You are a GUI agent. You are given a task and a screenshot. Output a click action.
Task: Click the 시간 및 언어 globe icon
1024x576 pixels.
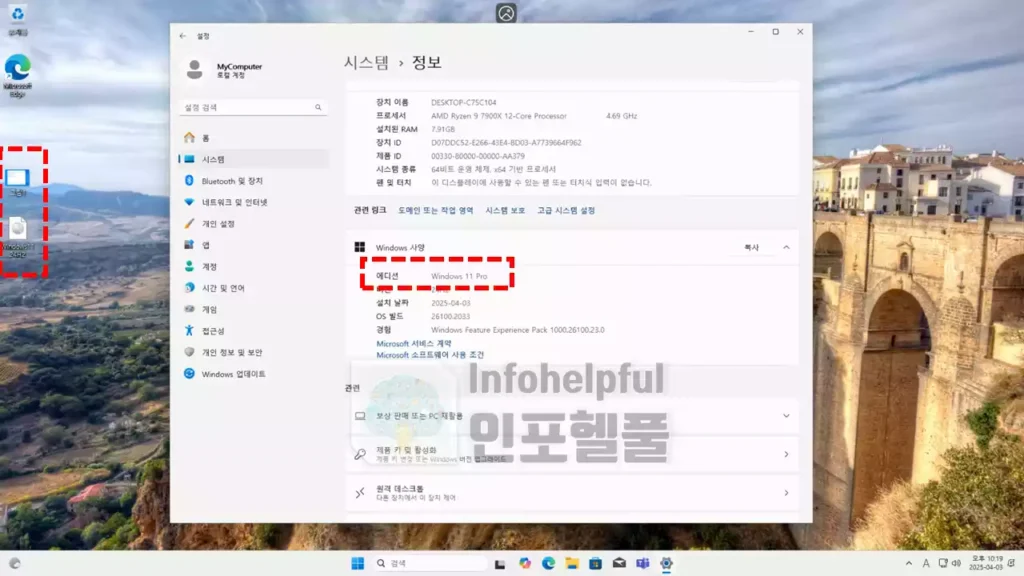click(189, 288)
